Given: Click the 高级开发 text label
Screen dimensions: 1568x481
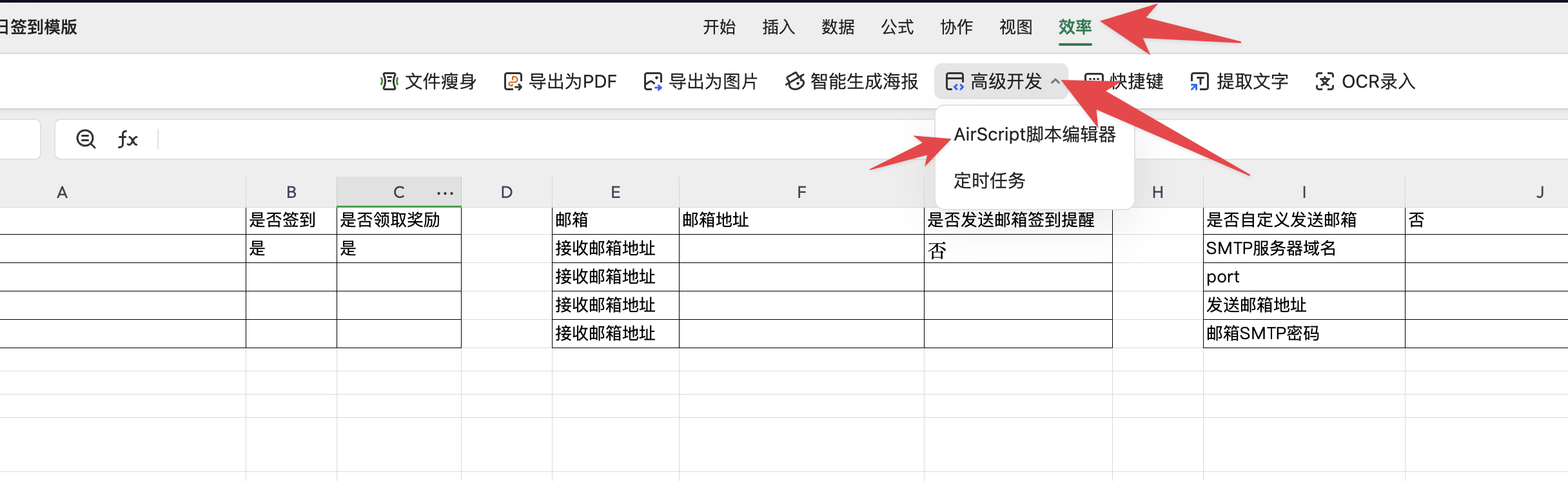Looking at the screenshot, I should [1006, 82].
